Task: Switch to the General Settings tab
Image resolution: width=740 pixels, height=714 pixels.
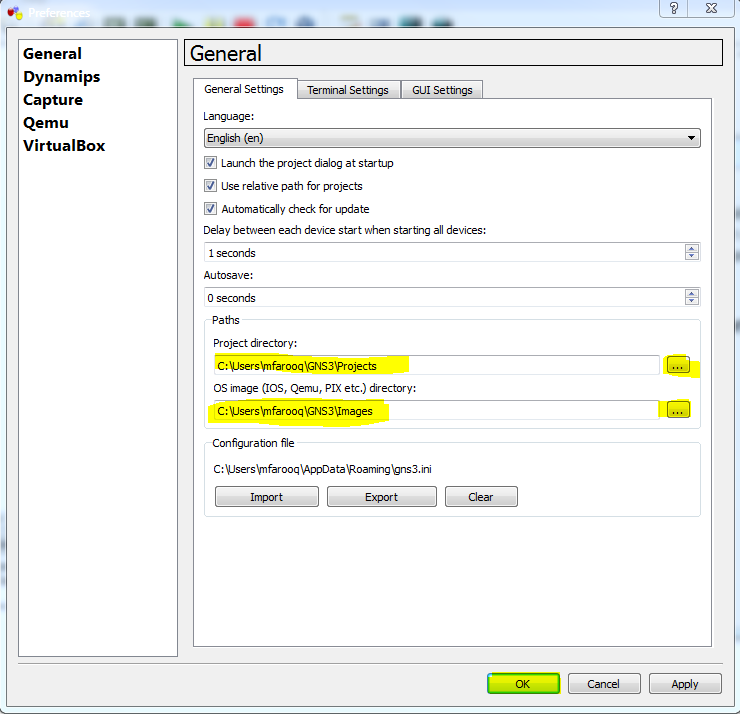Action: [244, 89]
